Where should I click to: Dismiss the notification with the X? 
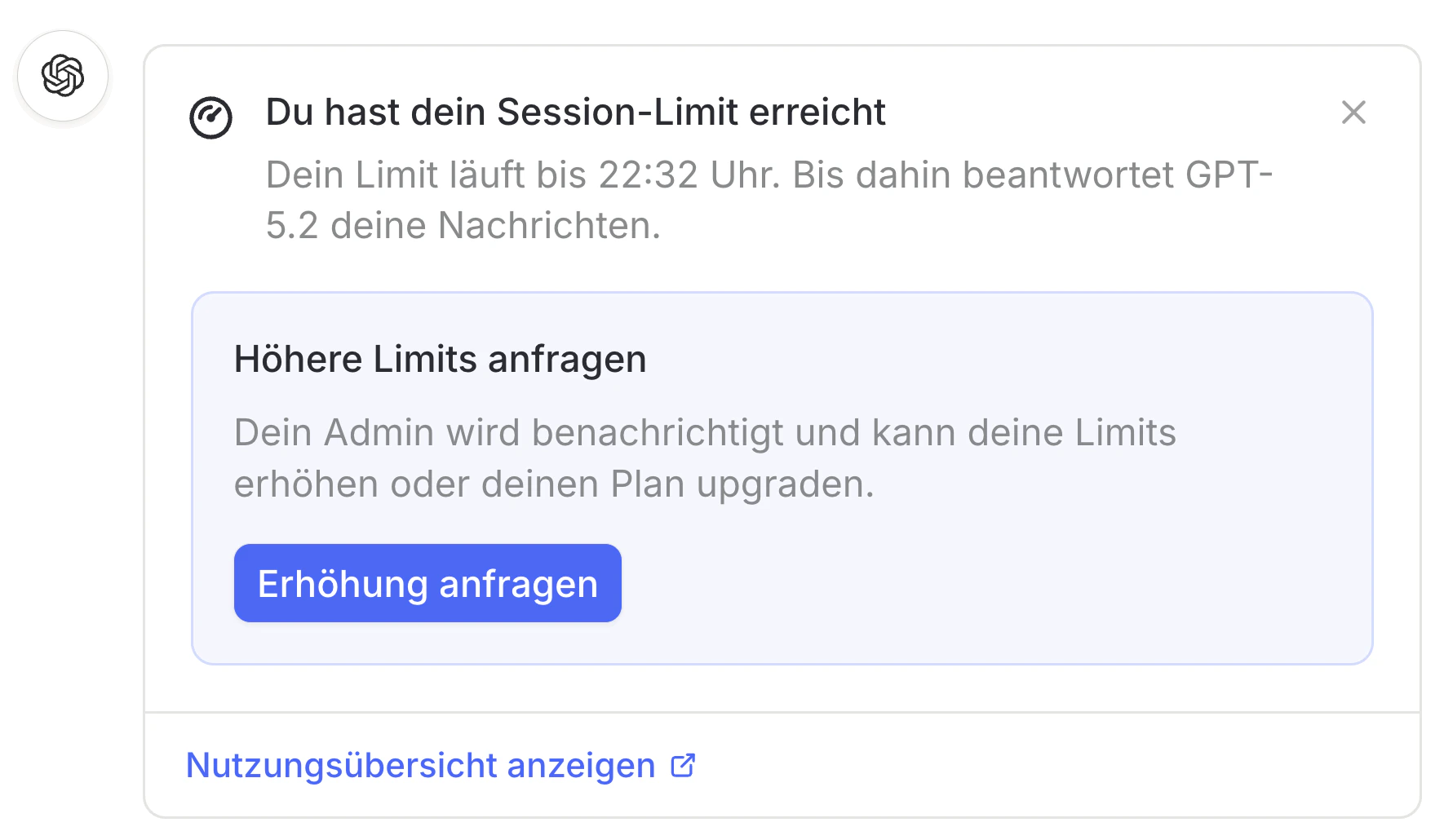[1354, 113]
